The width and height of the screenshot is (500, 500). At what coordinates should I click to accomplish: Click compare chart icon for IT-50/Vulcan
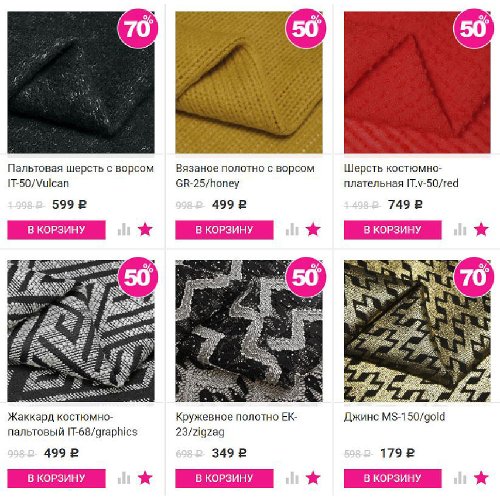[x=124, y=230]
